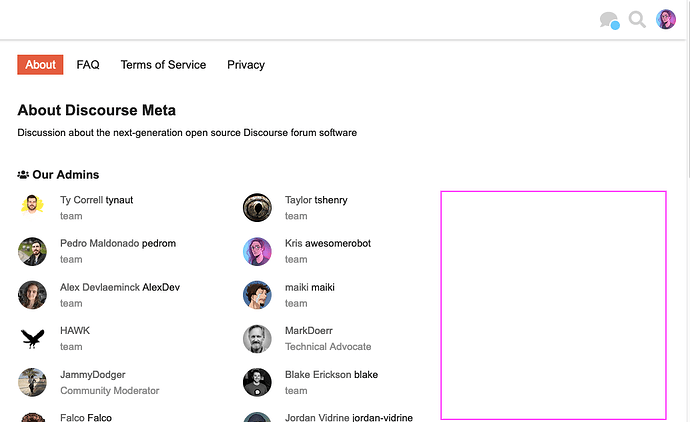Image resolution: width=690 pixels, height=422 pixels.
Task: Open Jordan Vidrine jordan-vidrine profile link
Action: pos(349,417)
